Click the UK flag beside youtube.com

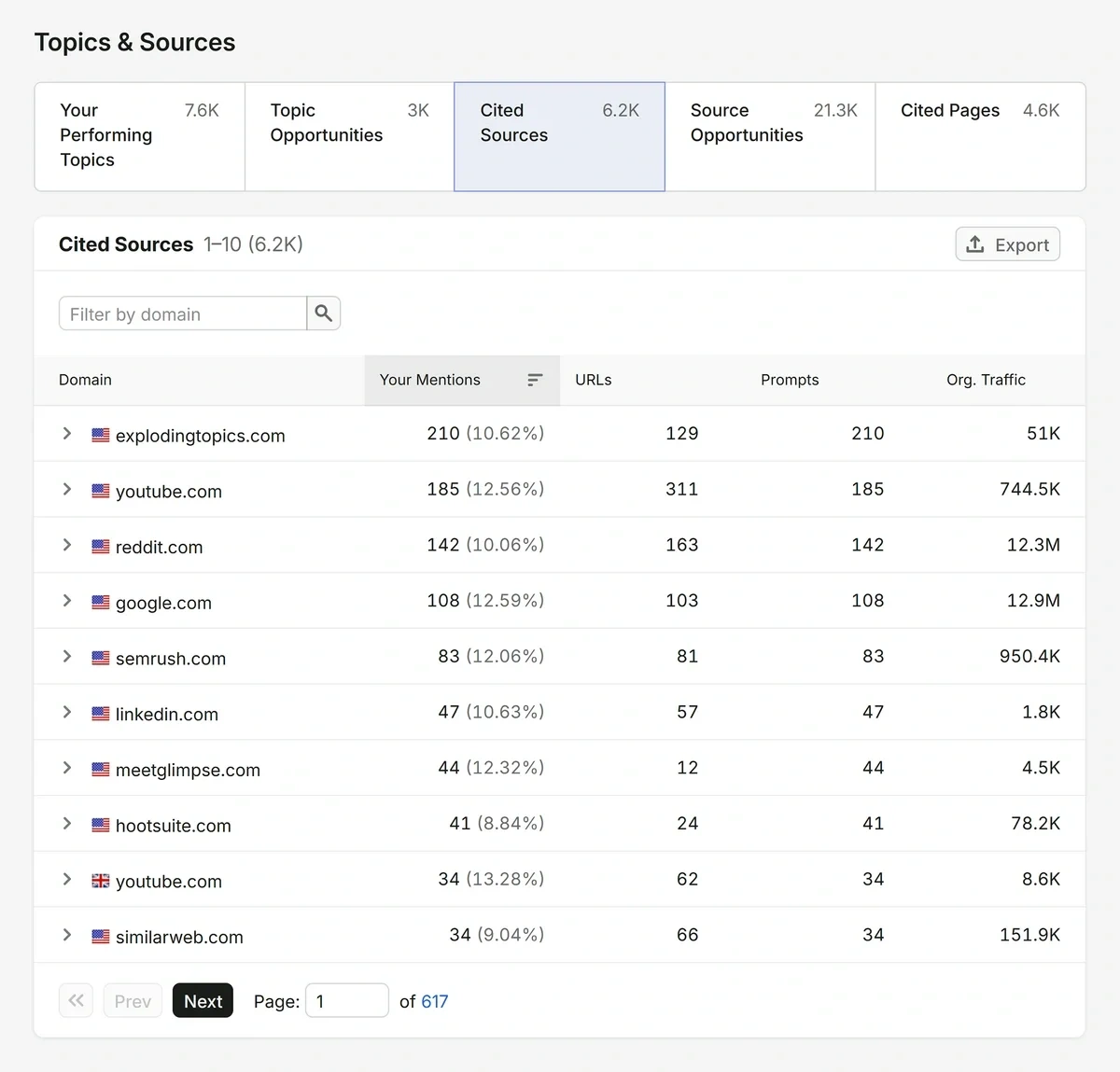pos(101,881)
